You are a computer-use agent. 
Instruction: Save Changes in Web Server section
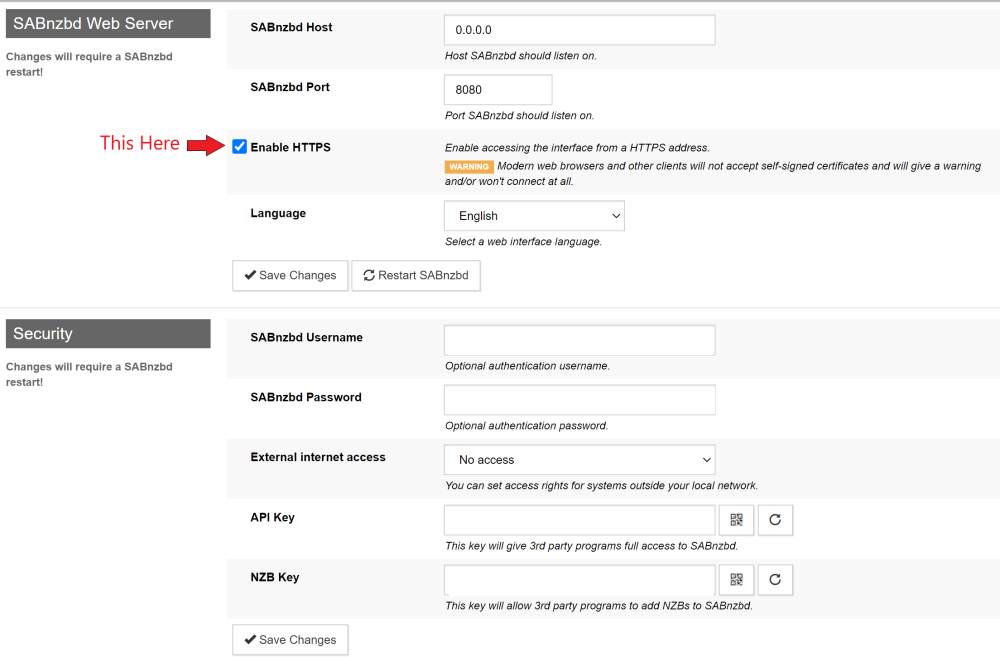coord(290,276)
